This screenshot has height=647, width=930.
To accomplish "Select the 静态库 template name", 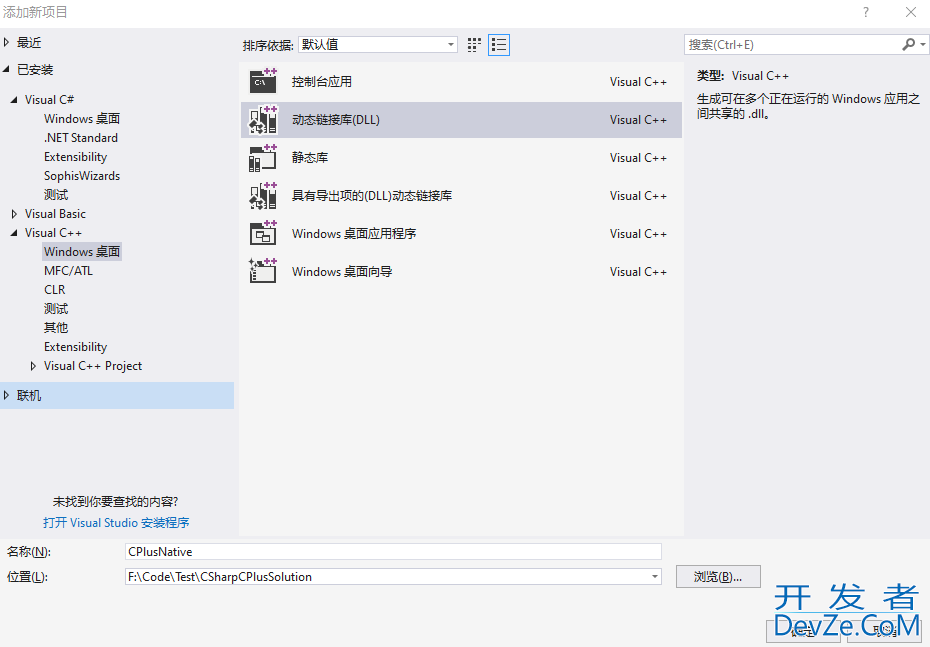I will (x=310, y=158).
